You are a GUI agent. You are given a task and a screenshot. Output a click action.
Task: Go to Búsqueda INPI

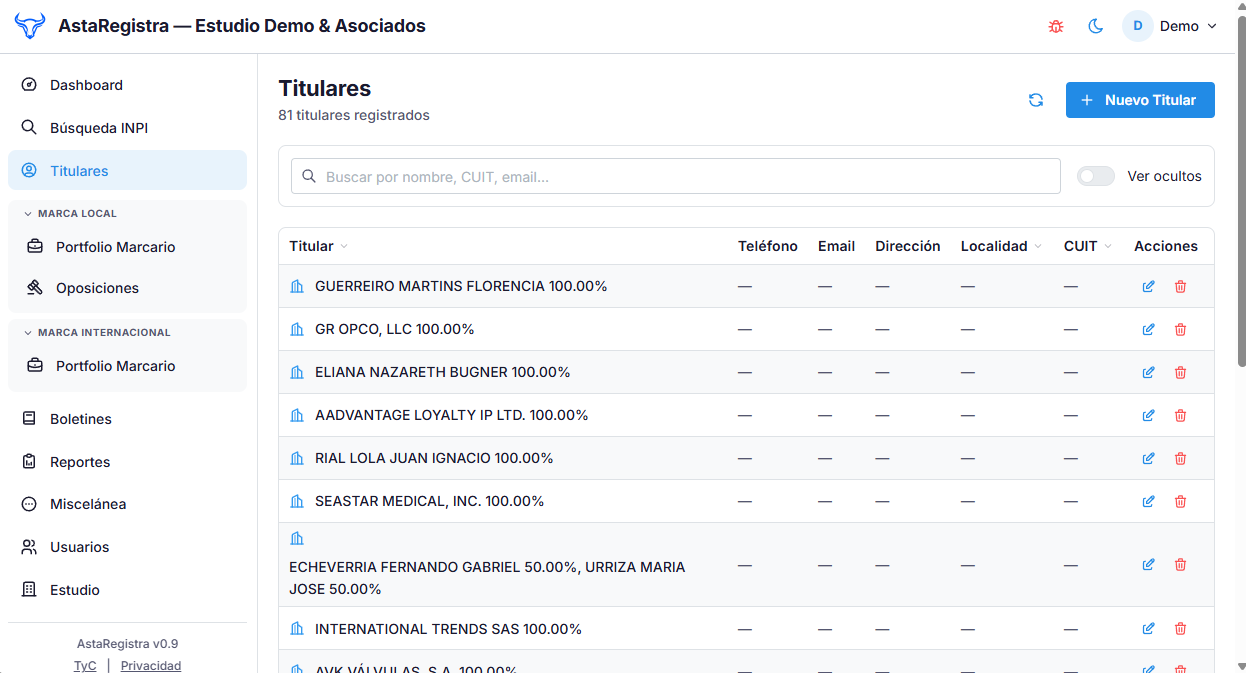coord(127,128)
